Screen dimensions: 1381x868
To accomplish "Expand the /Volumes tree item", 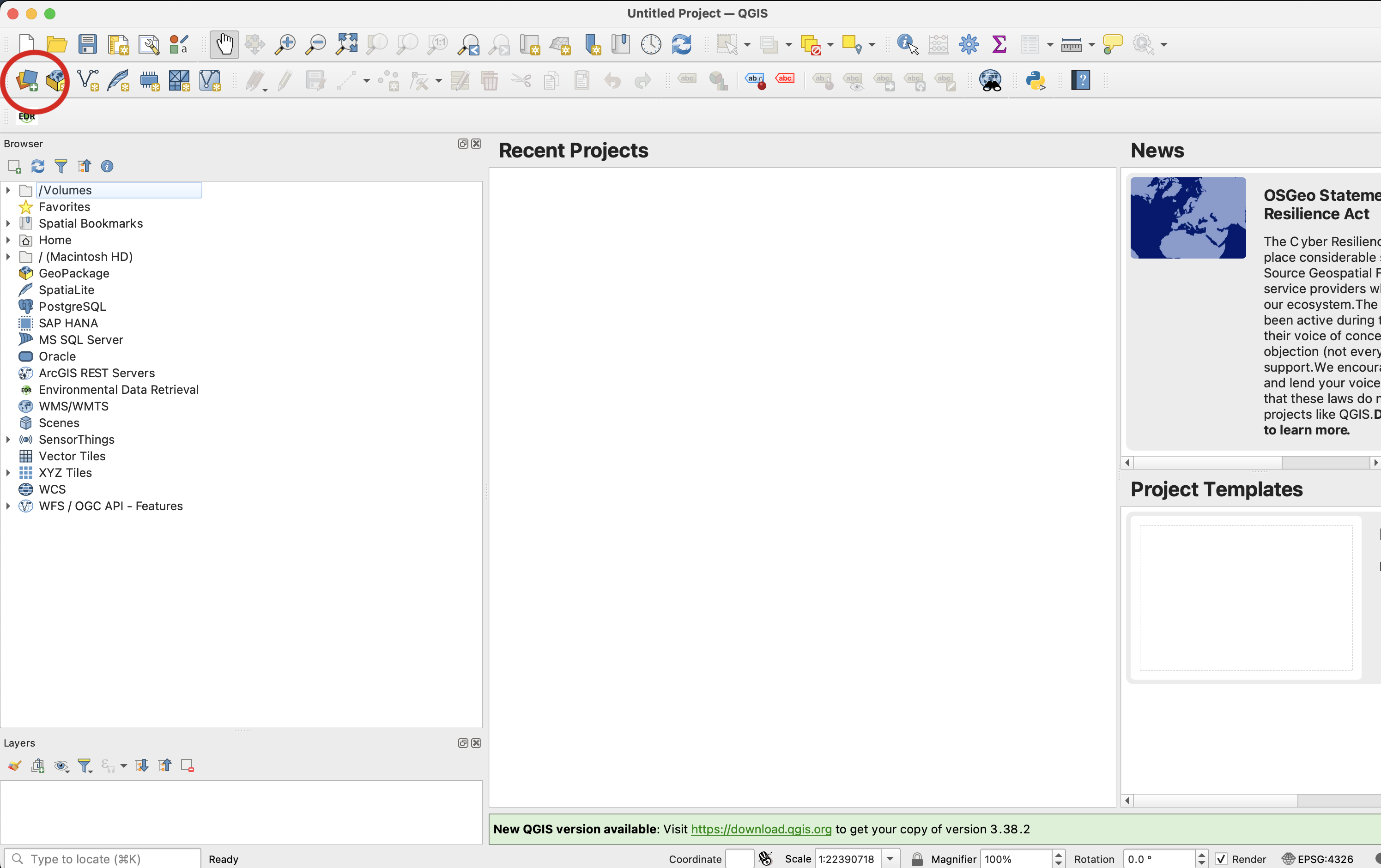I will point(8,190).
